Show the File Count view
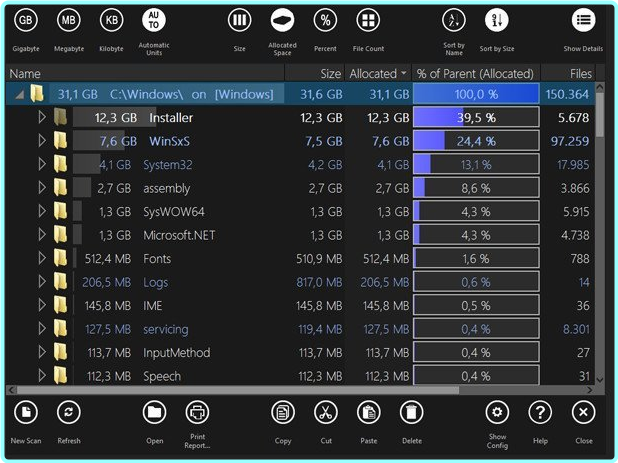Image resolution: width=618 pixels, height=463 pixels. pos(368,21)
